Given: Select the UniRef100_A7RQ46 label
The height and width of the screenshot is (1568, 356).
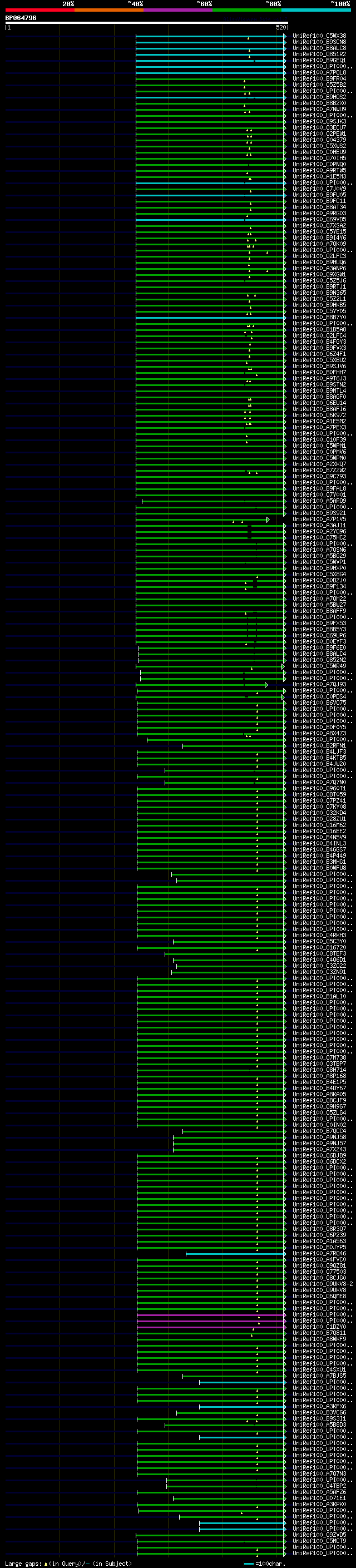Looking at the screenshot, I should [319, 1253].
